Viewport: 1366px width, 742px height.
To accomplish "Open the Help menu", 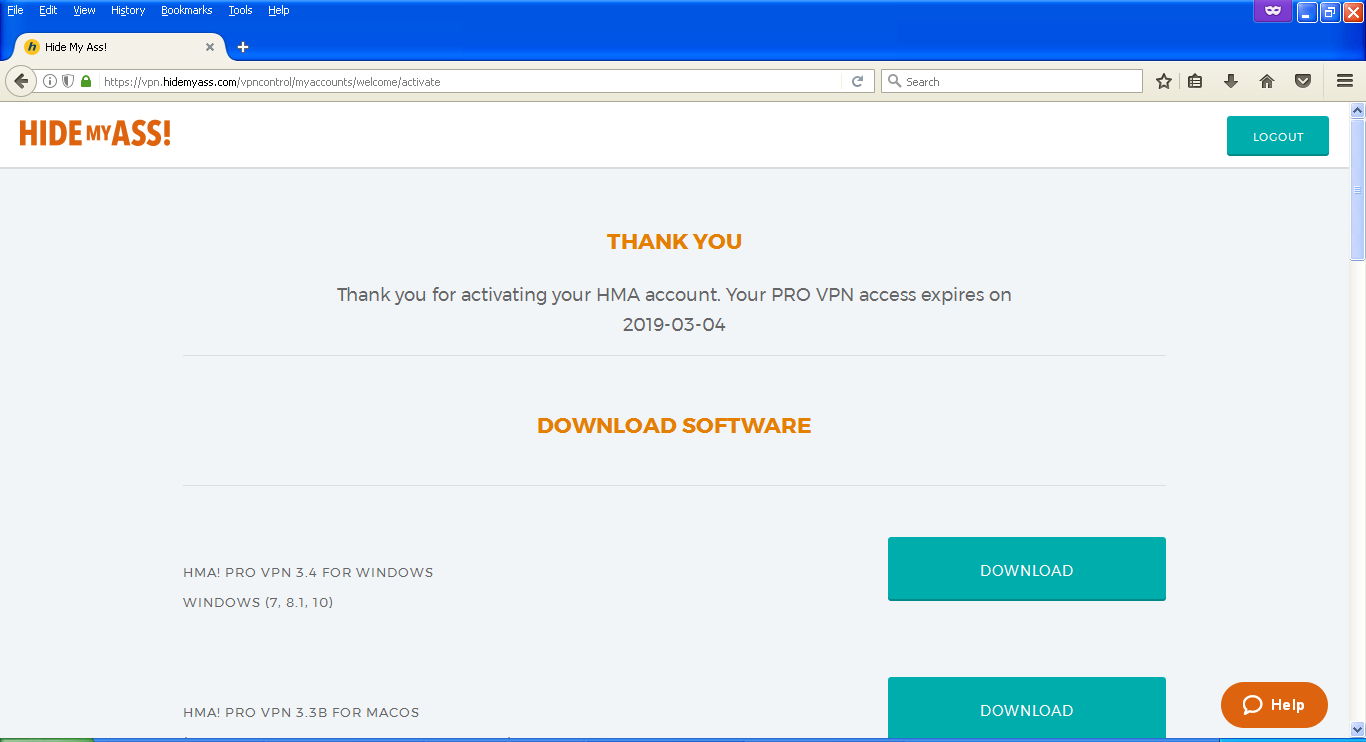I will click(279, 10).
